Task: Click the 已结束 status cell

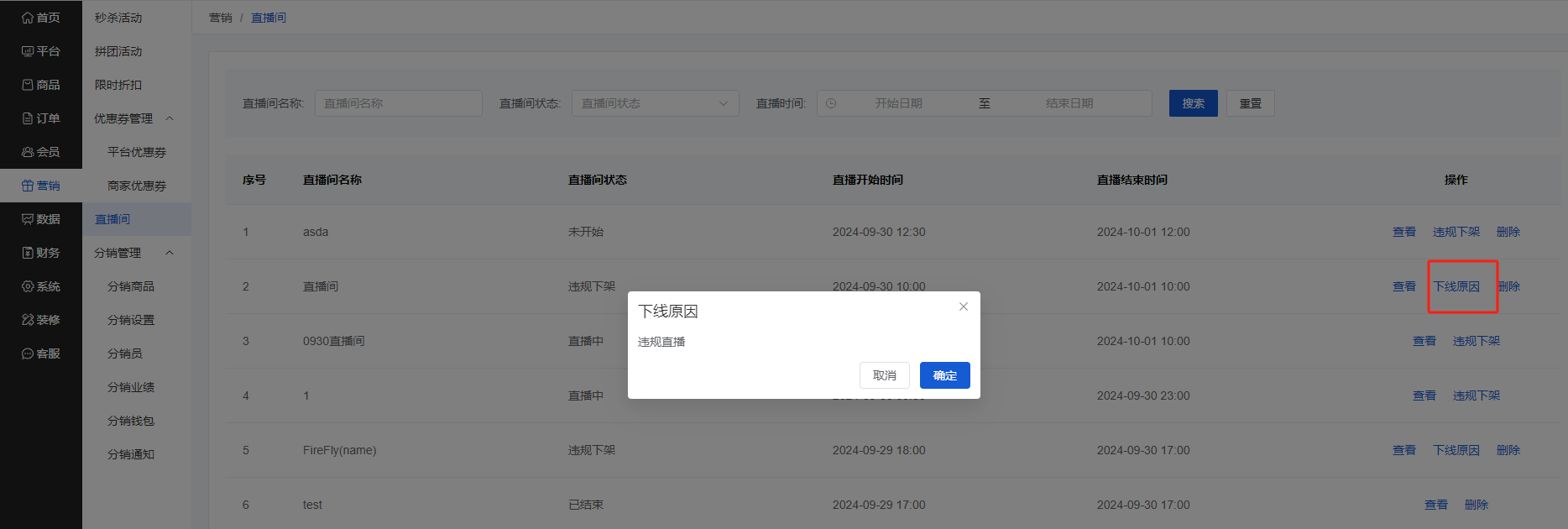Action: pyautogui.click(x=586, y=505)
